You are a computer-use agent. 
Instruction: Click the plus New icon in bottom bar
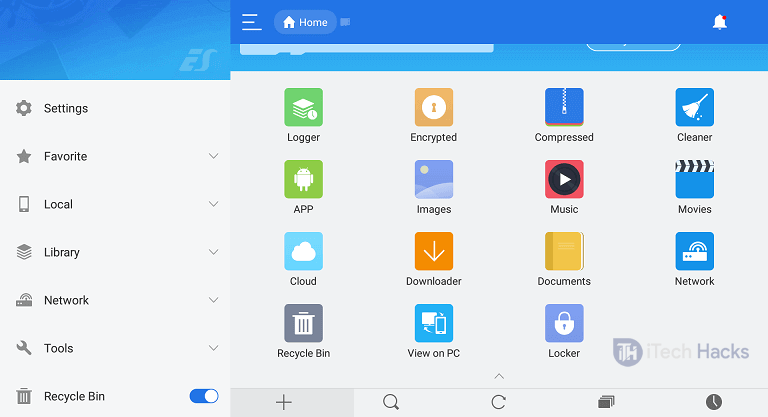[284, 402]
